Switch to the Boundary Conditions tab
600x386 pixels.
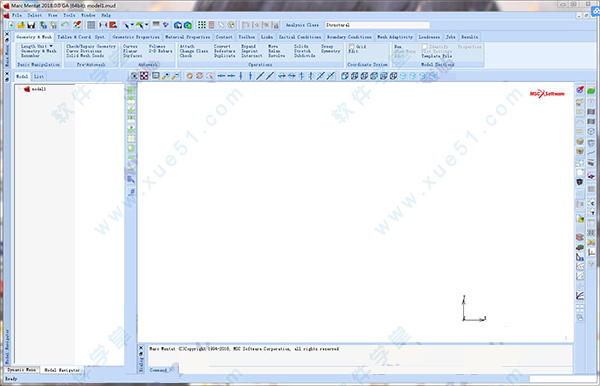coord(349,37)
